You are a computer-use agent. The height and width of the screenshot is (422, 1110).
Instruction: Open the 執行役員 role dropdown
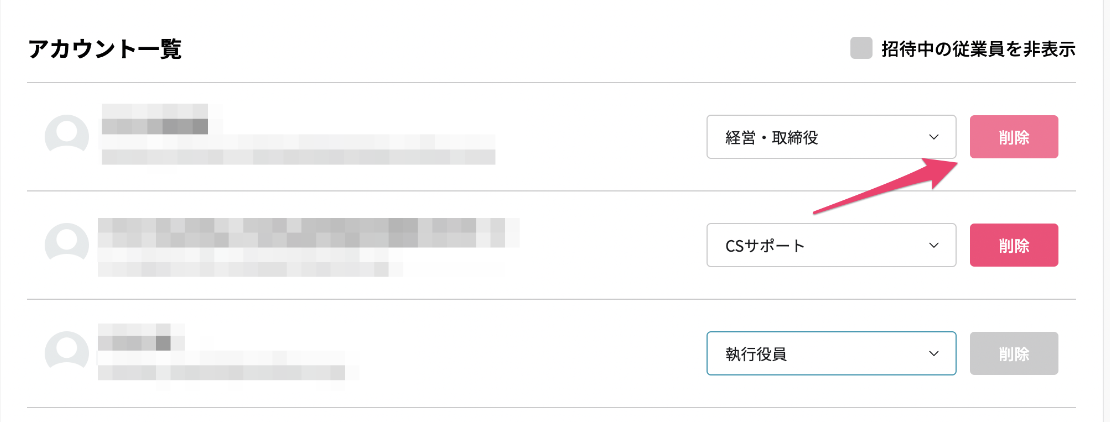click(832, 353)
